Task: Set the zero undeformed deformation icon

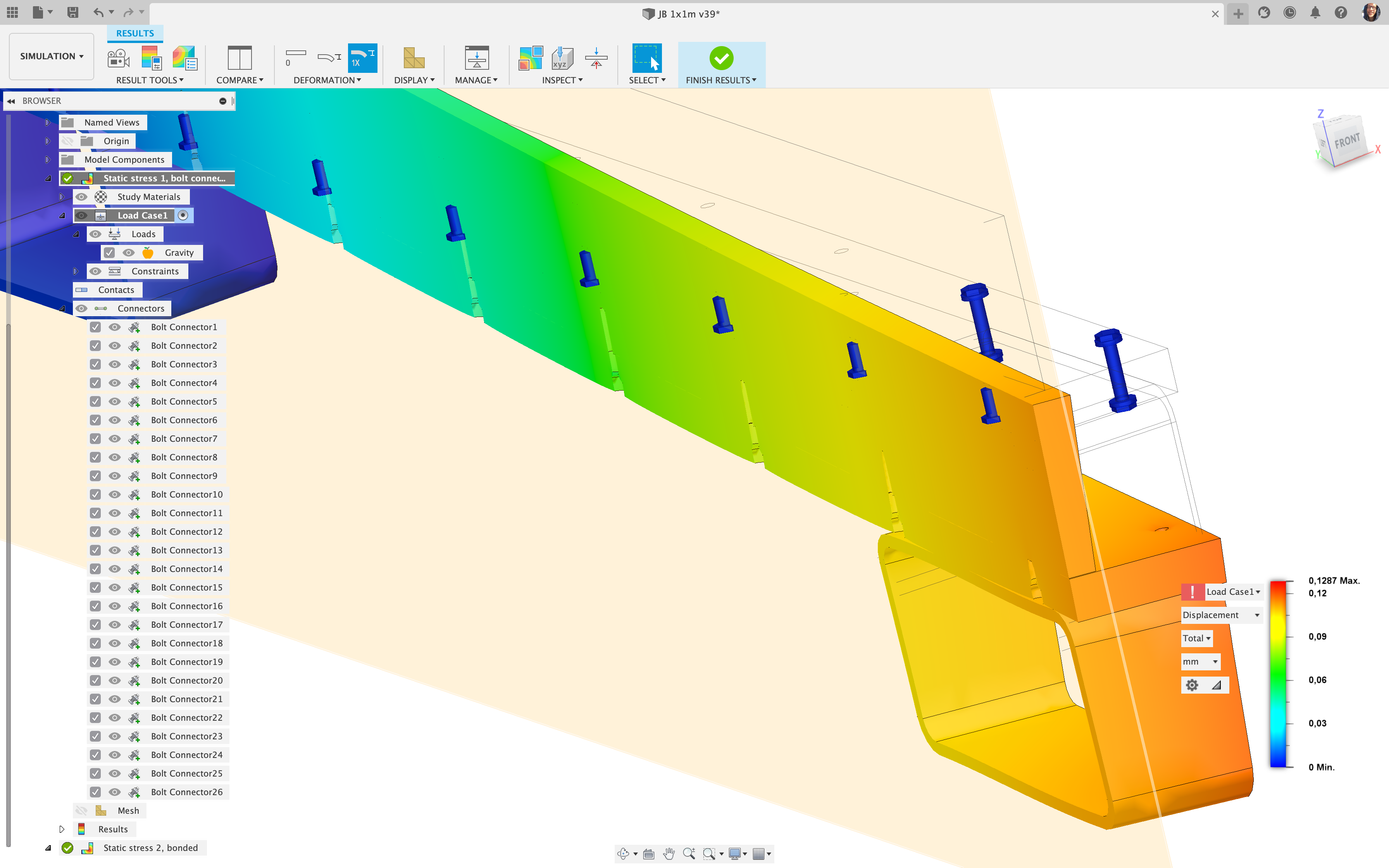Action: (296, 58)
